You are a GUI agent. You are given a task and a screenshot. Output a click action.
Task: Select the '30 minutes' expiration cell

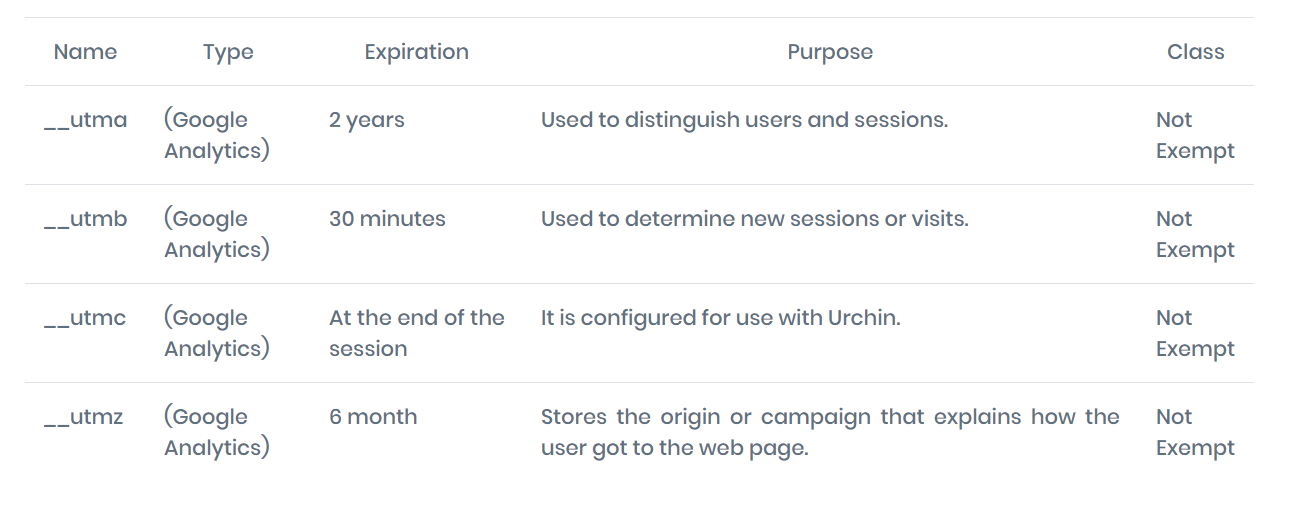387,219
